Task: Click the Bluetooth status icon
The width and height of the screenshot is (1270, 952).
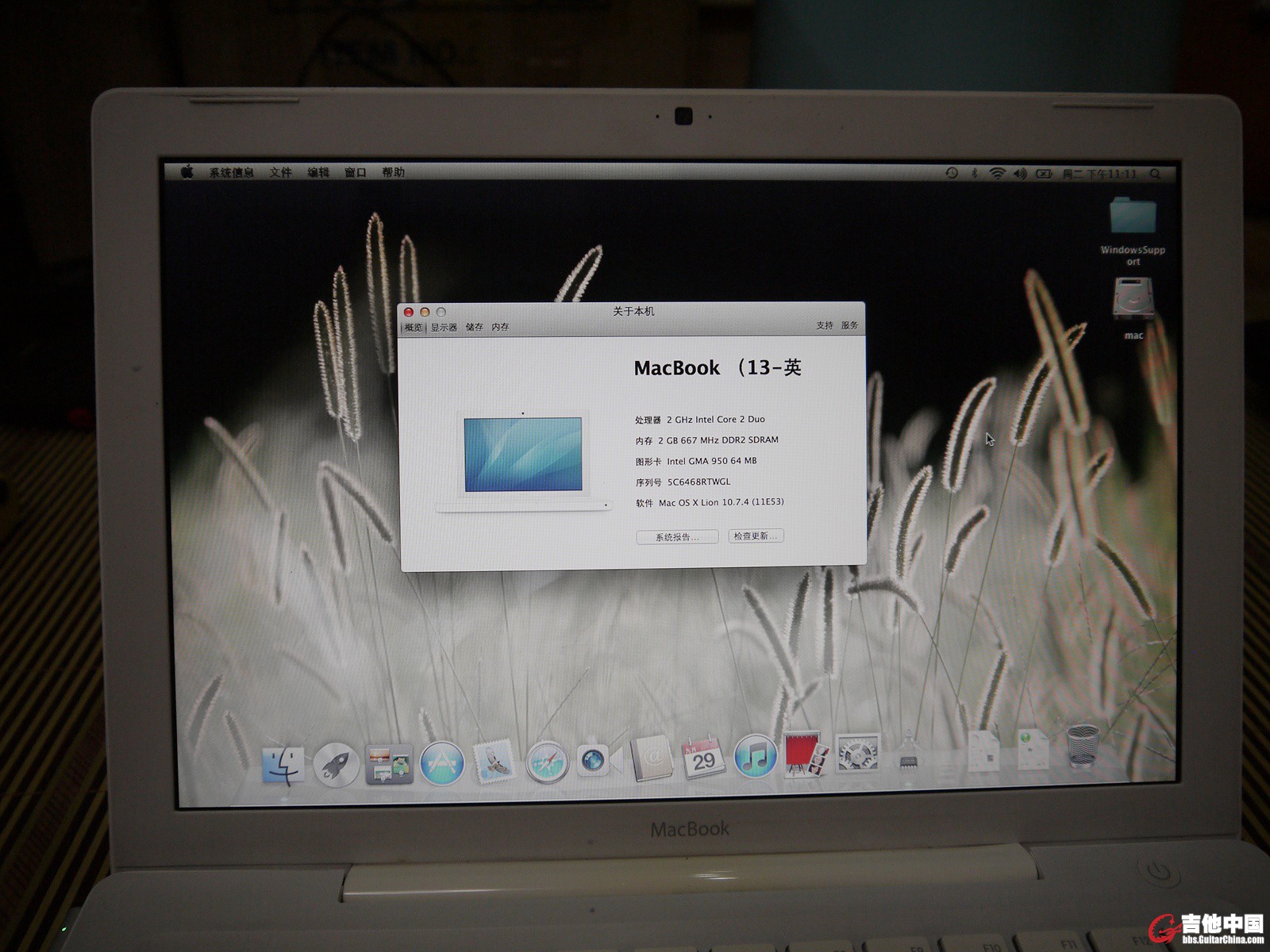Action: (974, 173)
